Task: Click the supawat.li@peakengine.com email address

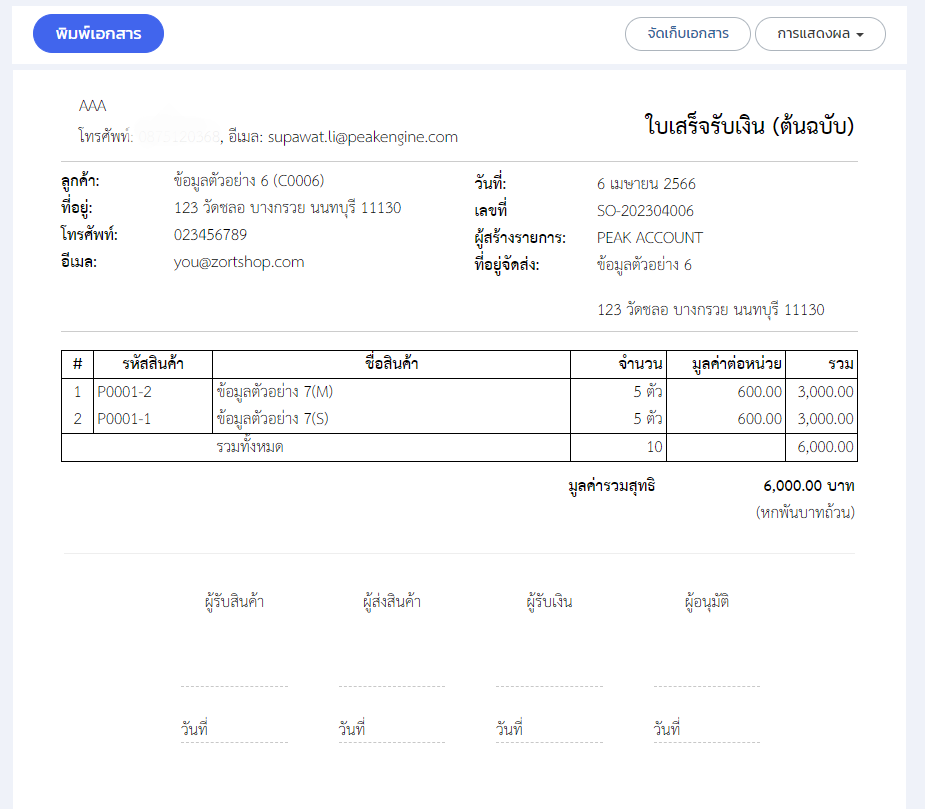Action: pos(362,137)
